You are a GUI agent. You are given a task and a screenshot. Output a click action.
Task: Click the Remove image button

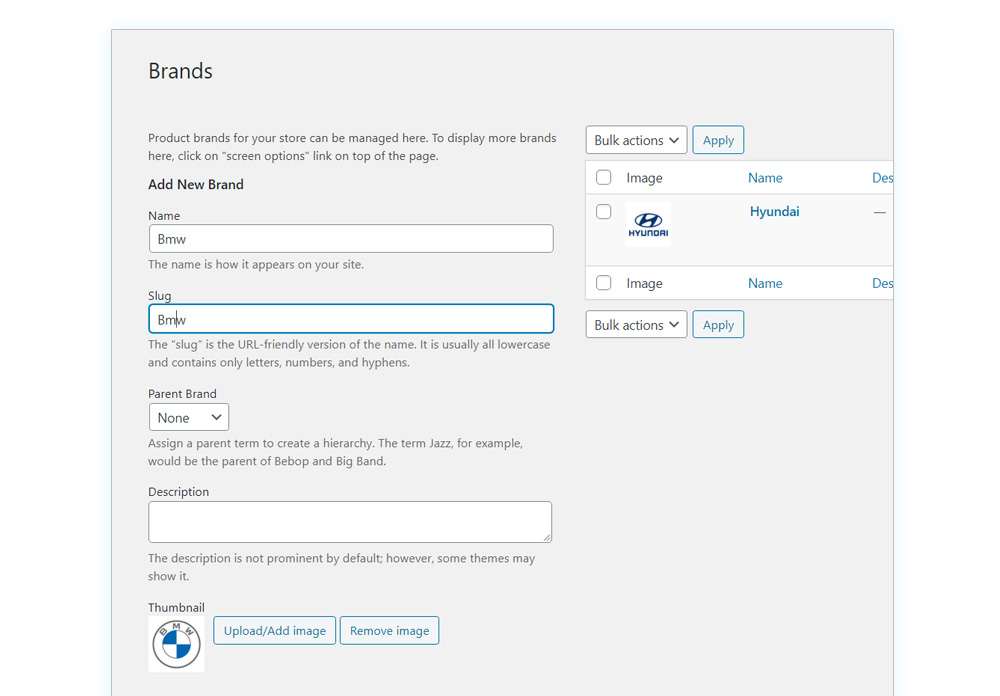pyautogui.click(x=389, y=630)
